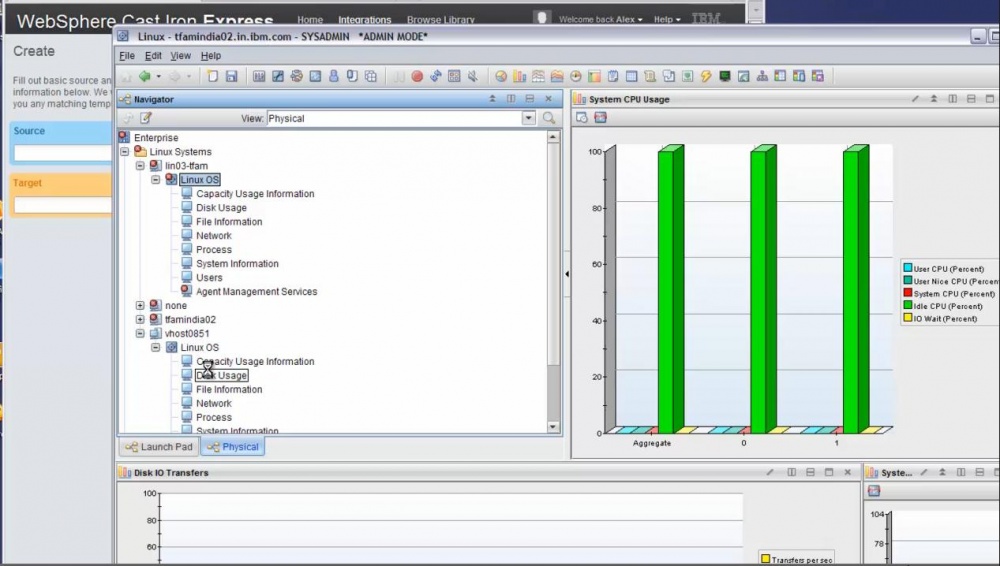Viewport: 1000px width, 566px height.
Task: Click the muted speaker sound icon
Action: pyautogui.click(x=473, y=77)
